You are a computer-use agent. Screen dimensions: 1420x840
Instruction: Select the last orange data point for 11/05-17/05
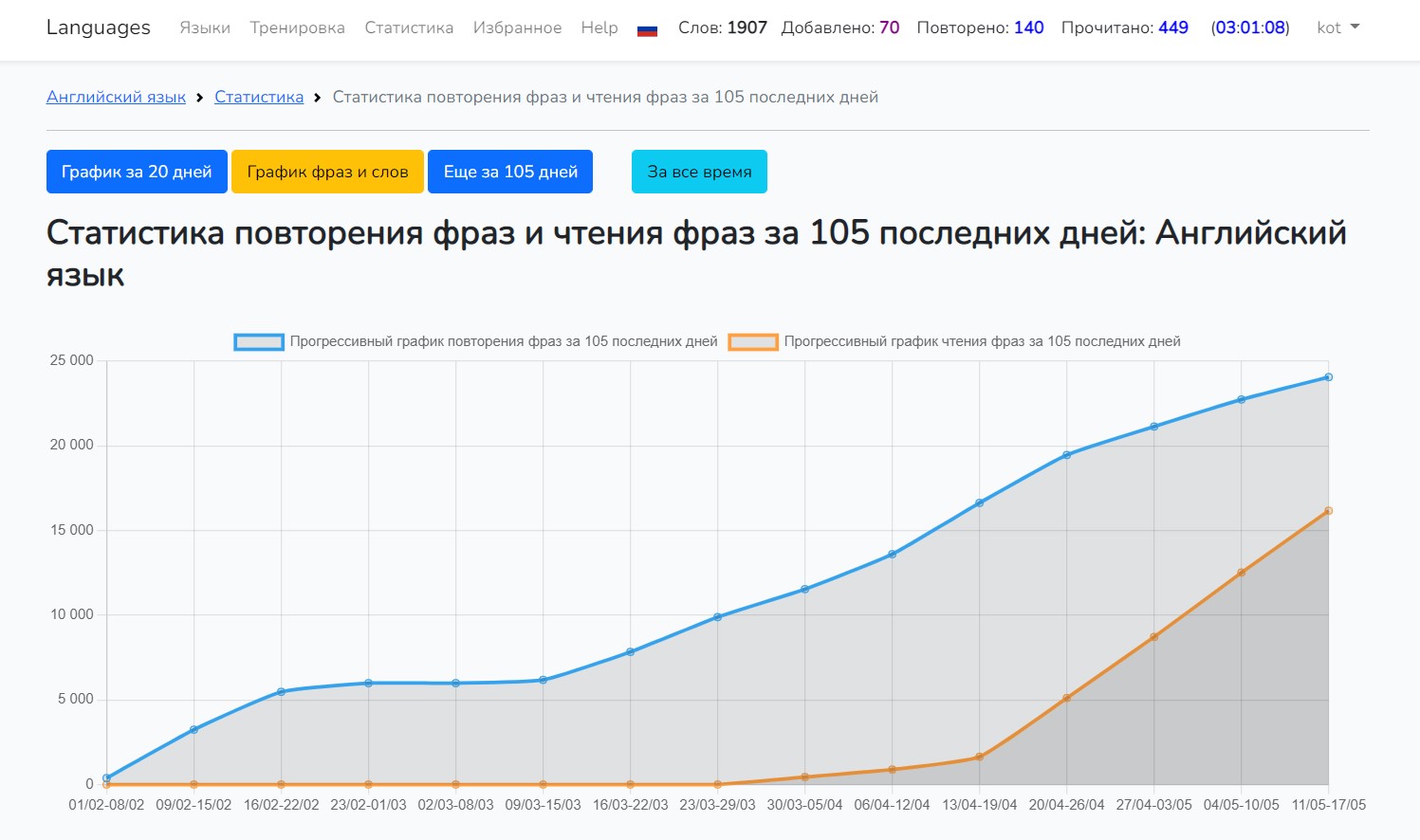1328,511
